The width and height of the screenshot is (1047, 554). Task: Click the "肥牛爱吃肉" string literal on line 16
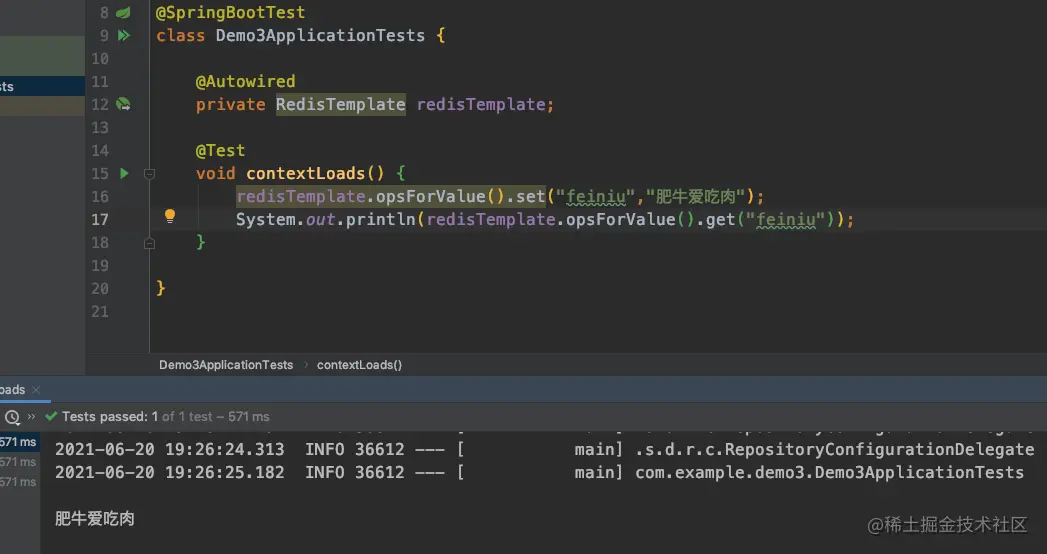[x=696, y=196]
